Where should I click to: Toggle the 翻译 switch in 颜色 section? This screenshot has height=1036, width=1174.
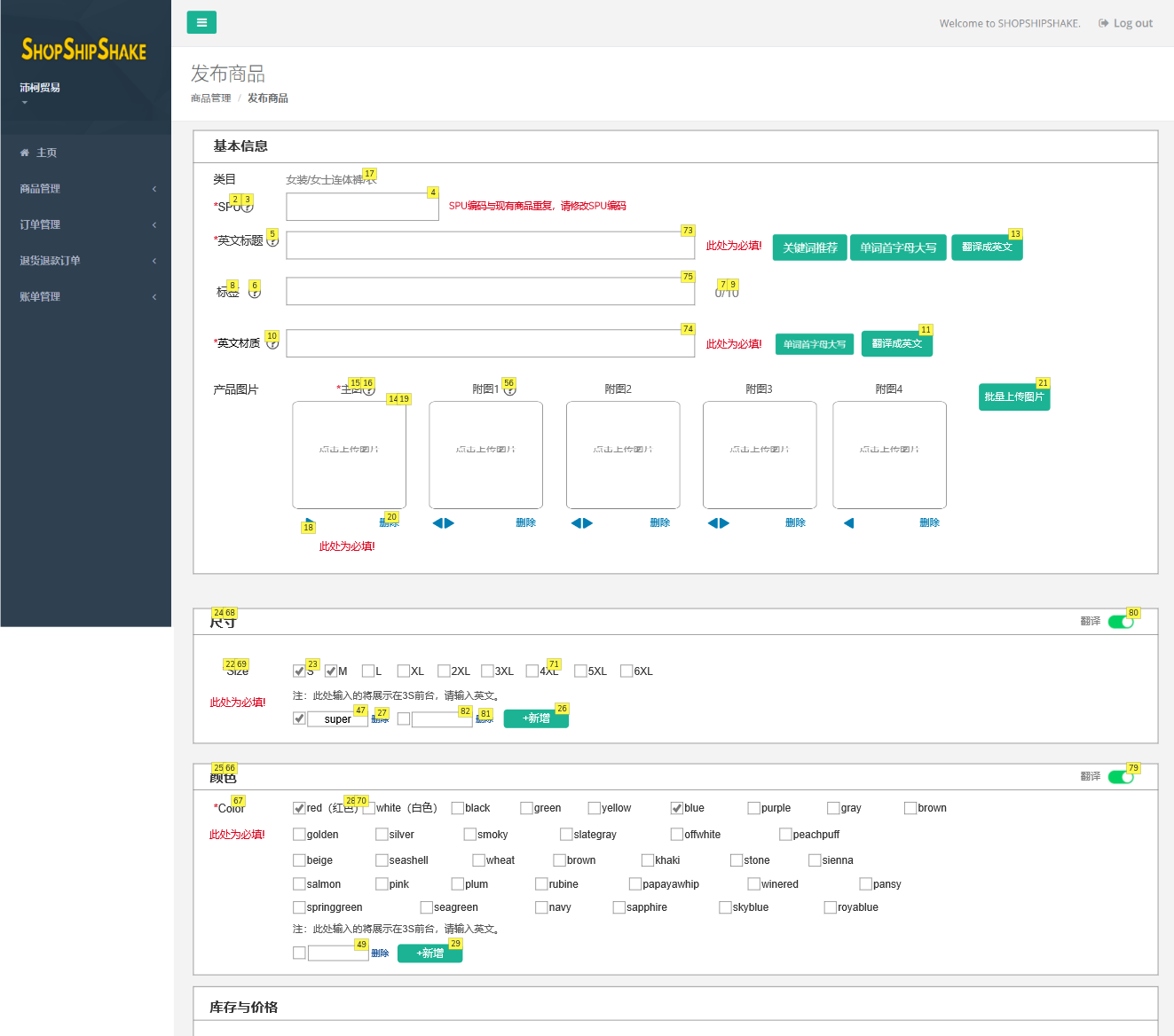coord(1121,777)
